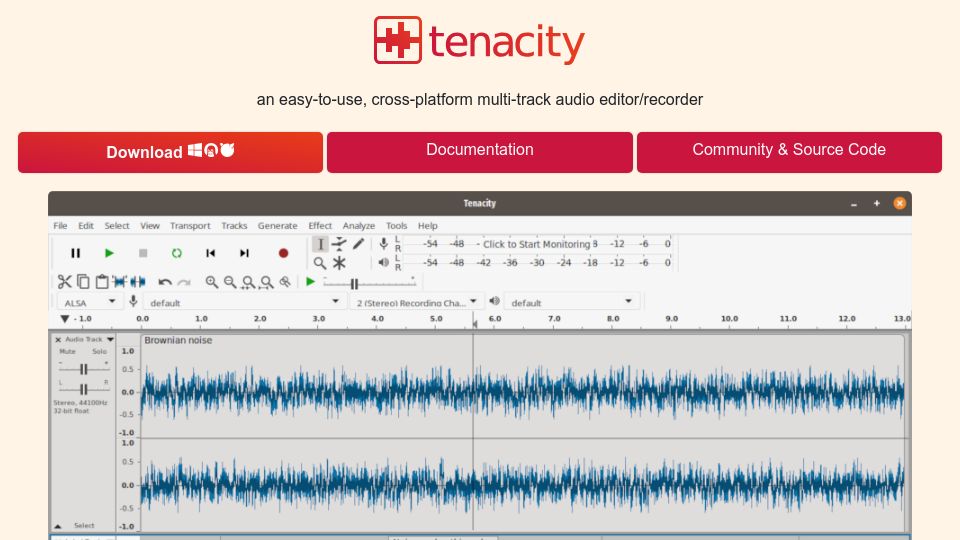Screen dimensions: 960x540
Task: Click the Undo arrow
Action: click(x=165, y=282)
